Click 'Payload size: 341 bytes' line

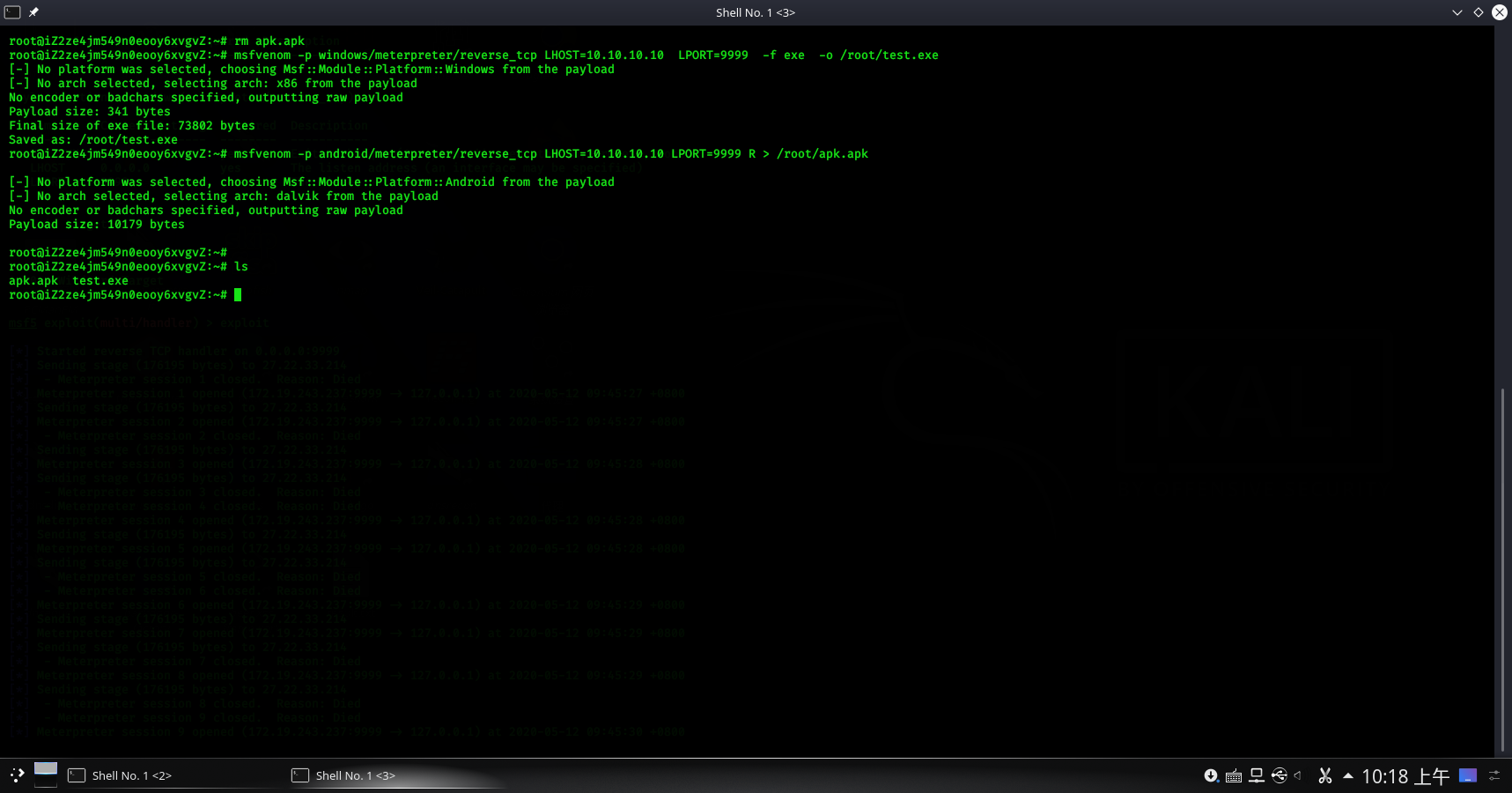(90, 112)
